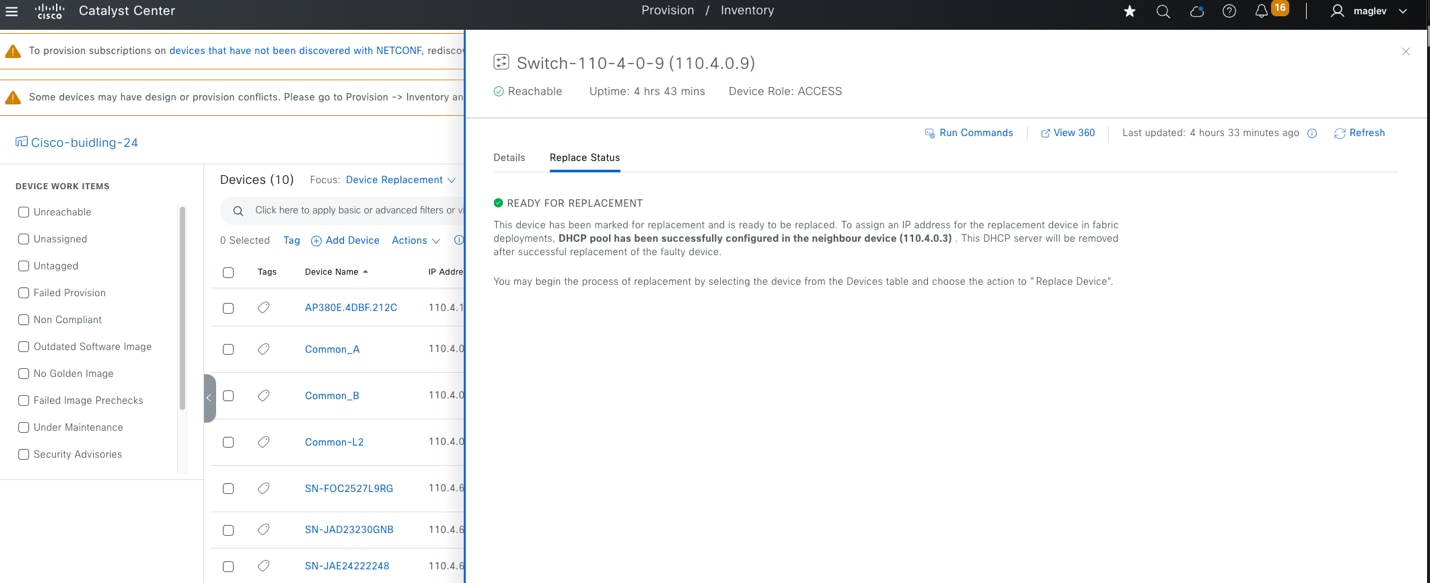Viewport: 1430px width, 583px height.
Task: Enable the Failed Provision work item filter
Action: (x=23, y=292)
